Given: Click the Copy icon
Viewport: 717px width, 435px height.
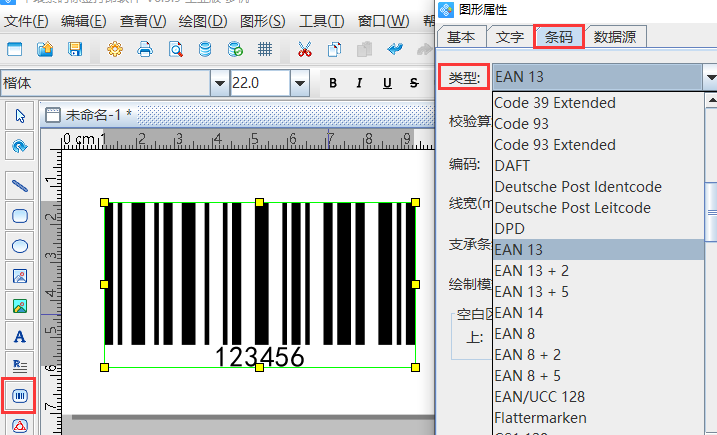Looking at the screenshot, I should point(335,49).
